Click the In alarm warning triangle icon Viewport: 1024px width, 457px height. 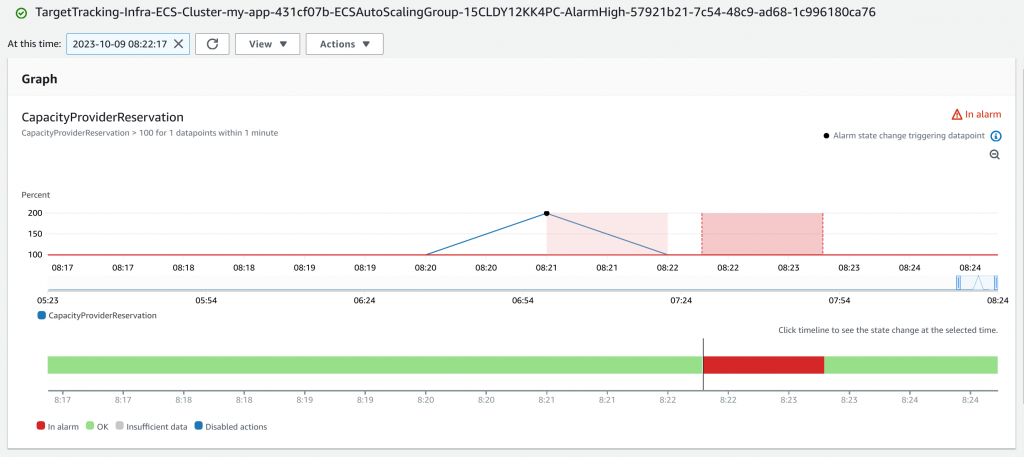coord(957,114)
